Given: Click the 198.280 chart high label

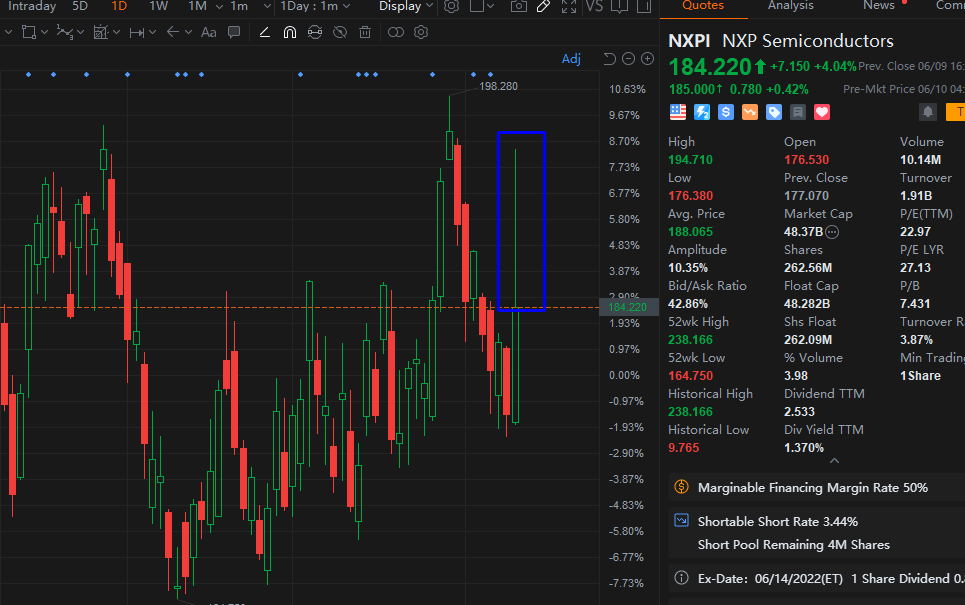Looking at the screenshot, I should (499, 86).
